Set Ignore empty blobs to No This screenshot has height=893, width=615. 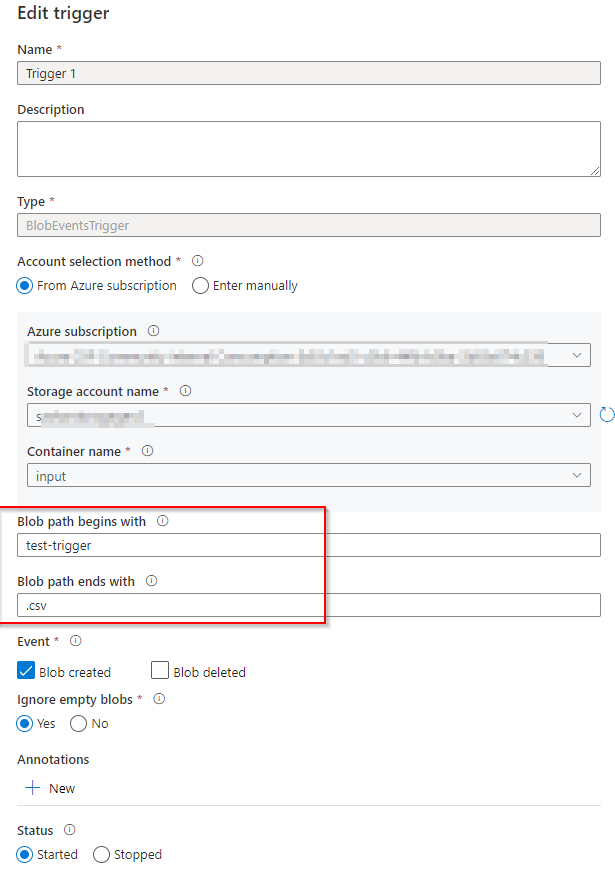pyautogui.click(x=77, y=723)
